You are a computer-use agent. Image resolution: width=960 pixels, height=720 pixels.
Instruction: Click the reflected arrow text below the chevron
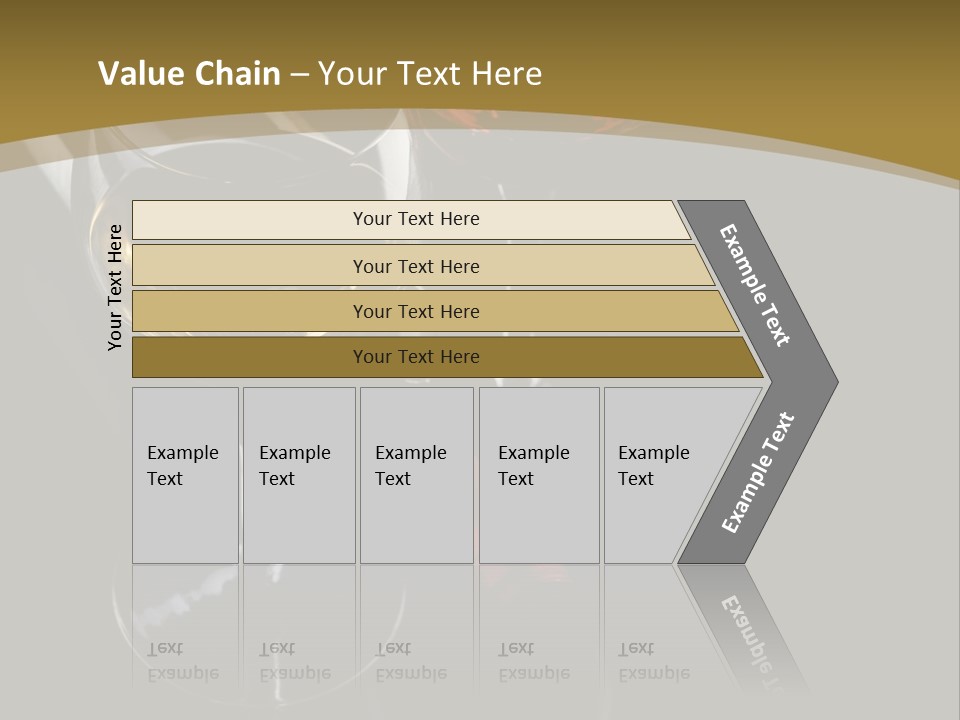coord(750,635)
